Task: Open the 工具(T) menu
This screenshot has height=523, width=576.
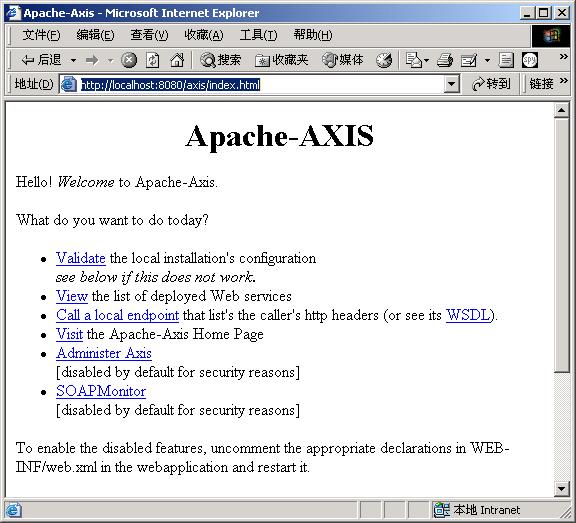Action: [x=258, y=35]
